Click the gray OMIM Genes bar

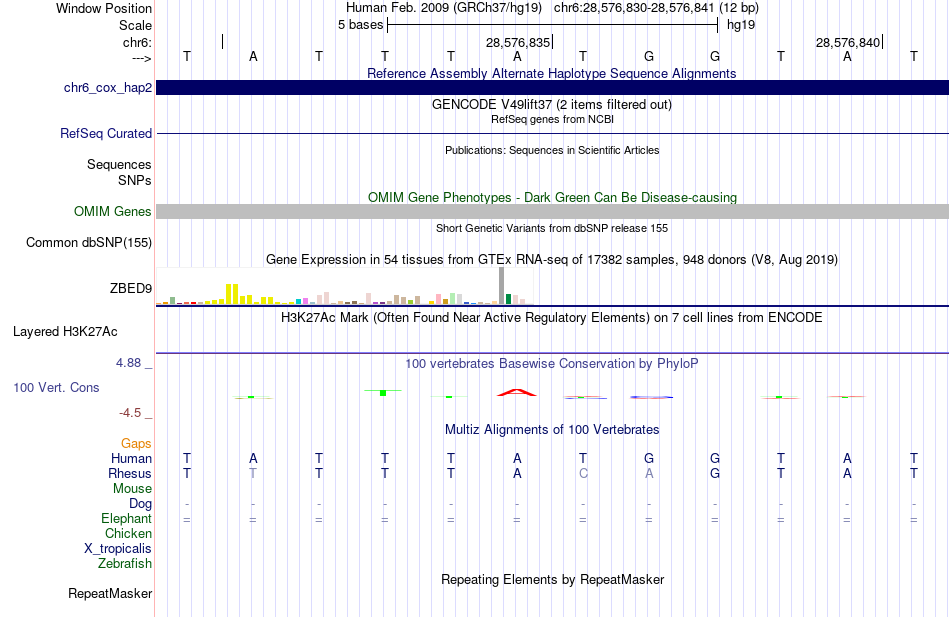pos(552,212)
